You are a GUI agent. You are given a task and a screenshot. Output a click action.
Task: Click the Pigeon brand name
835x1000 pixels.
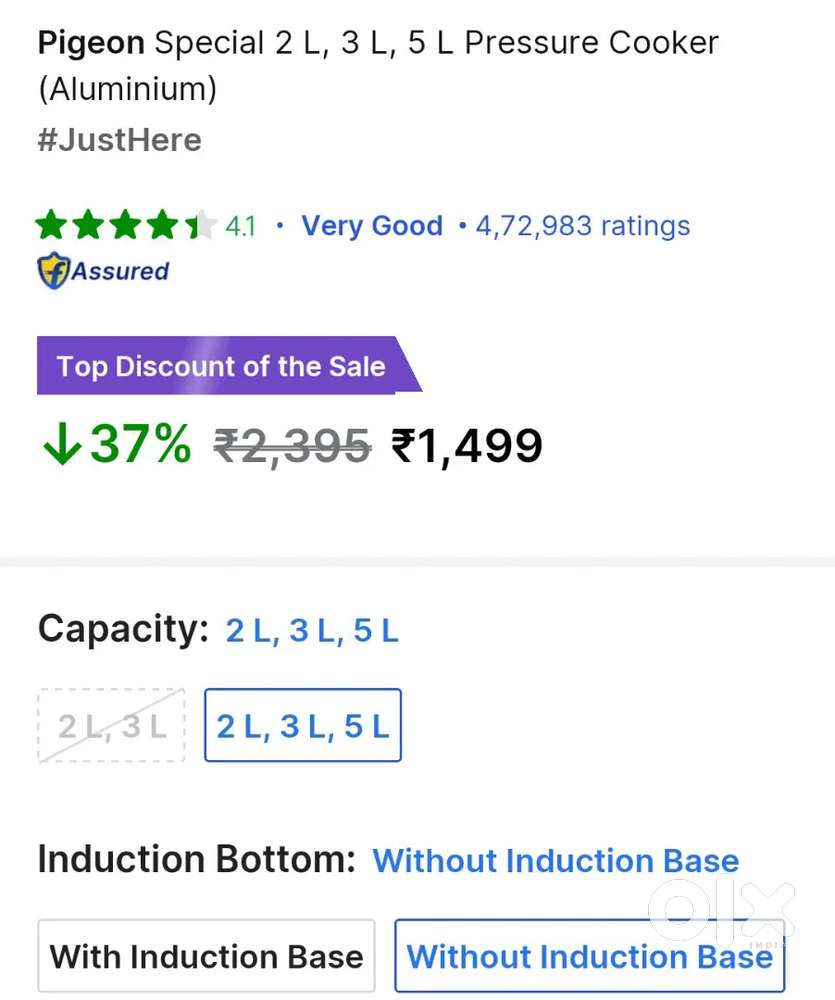pos(91,43)
